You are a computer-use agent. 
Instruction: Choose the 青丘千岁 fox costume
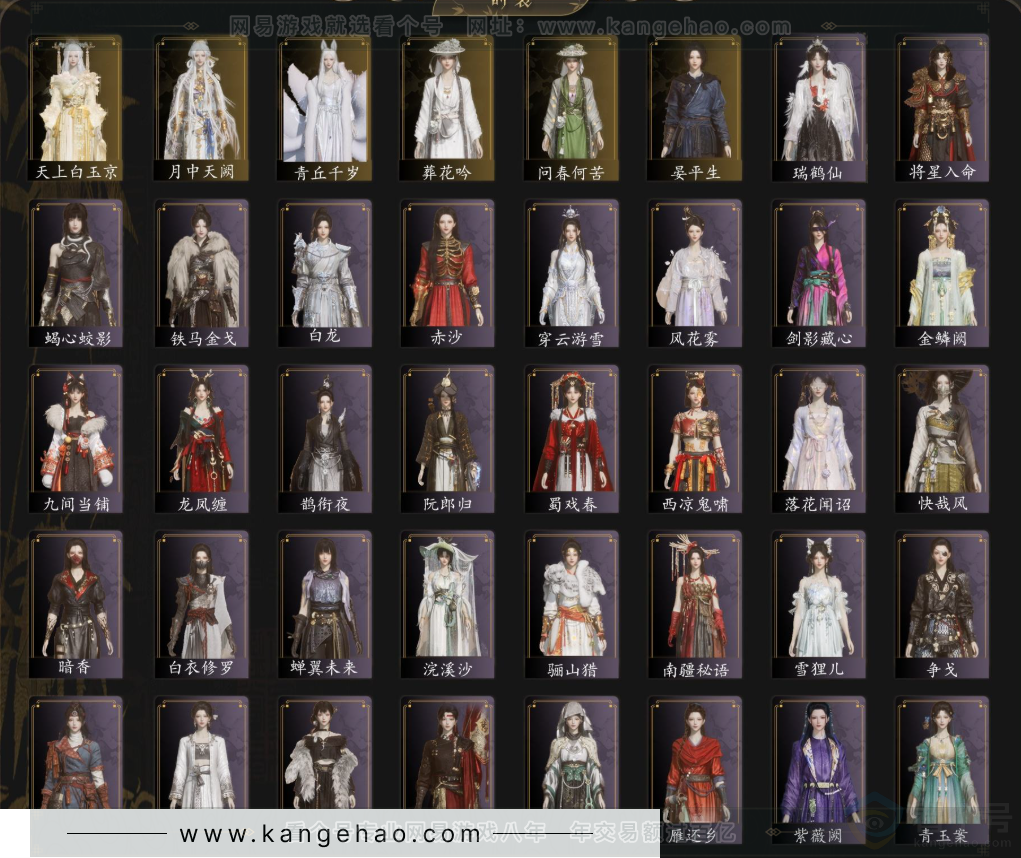[324, 108]
